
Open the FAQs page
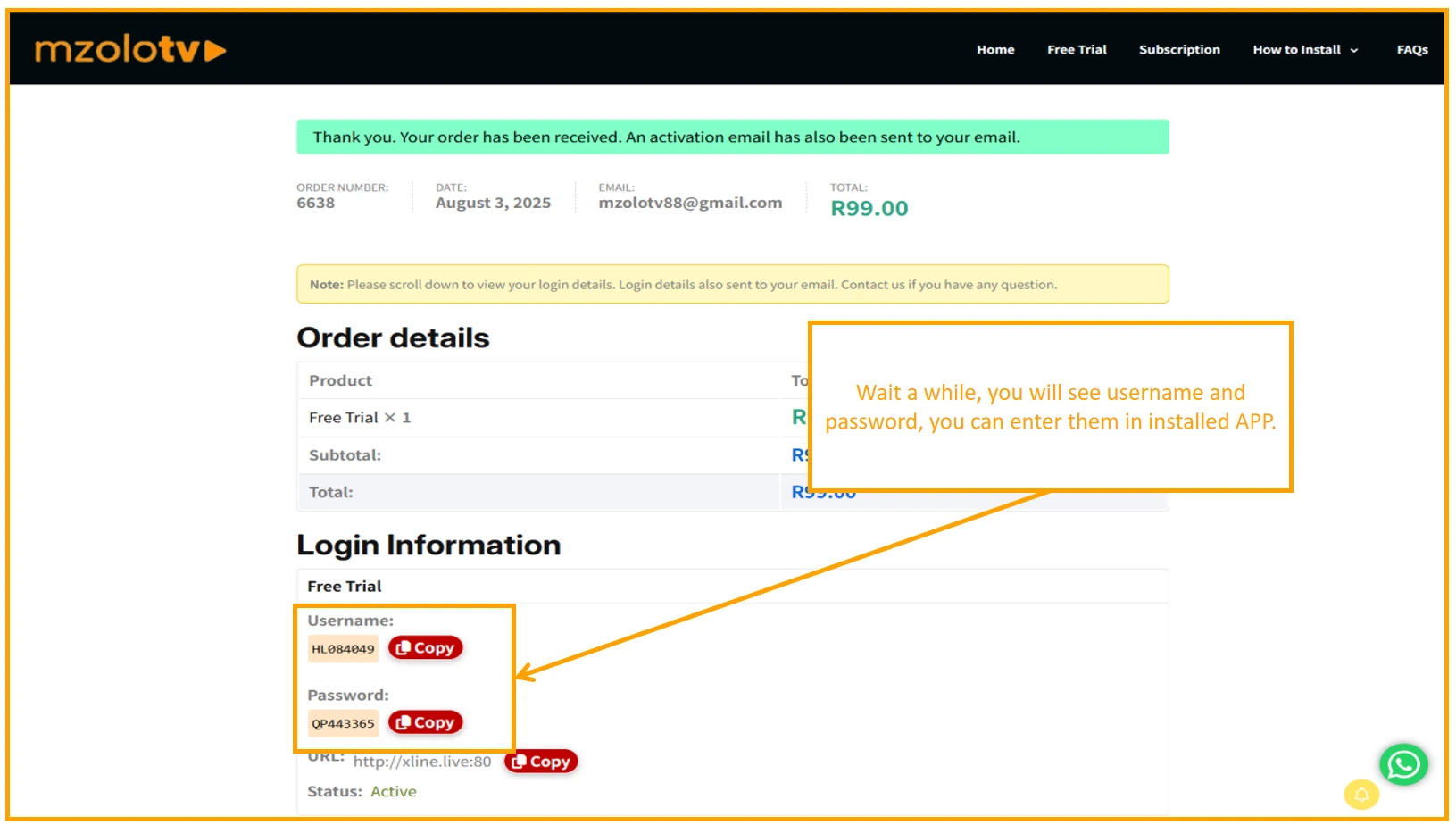click(x=1412, y=50)
